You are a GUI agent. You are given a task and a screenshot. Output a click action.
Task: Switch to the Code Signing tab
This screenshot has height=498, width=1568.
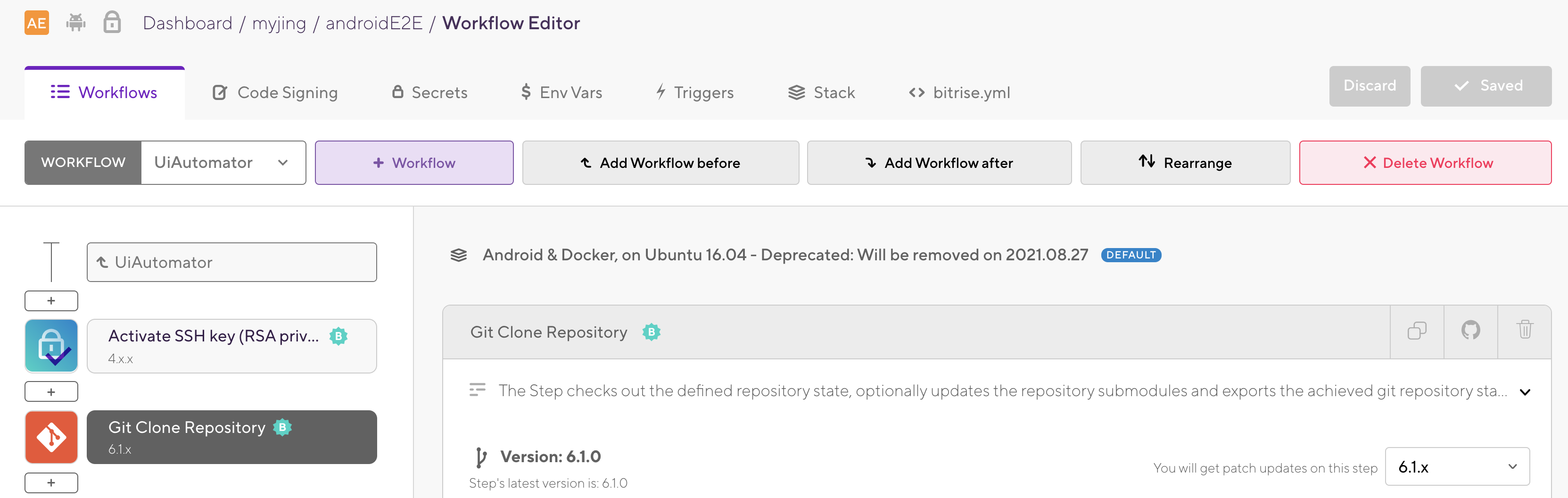click(x=275, y=92)
